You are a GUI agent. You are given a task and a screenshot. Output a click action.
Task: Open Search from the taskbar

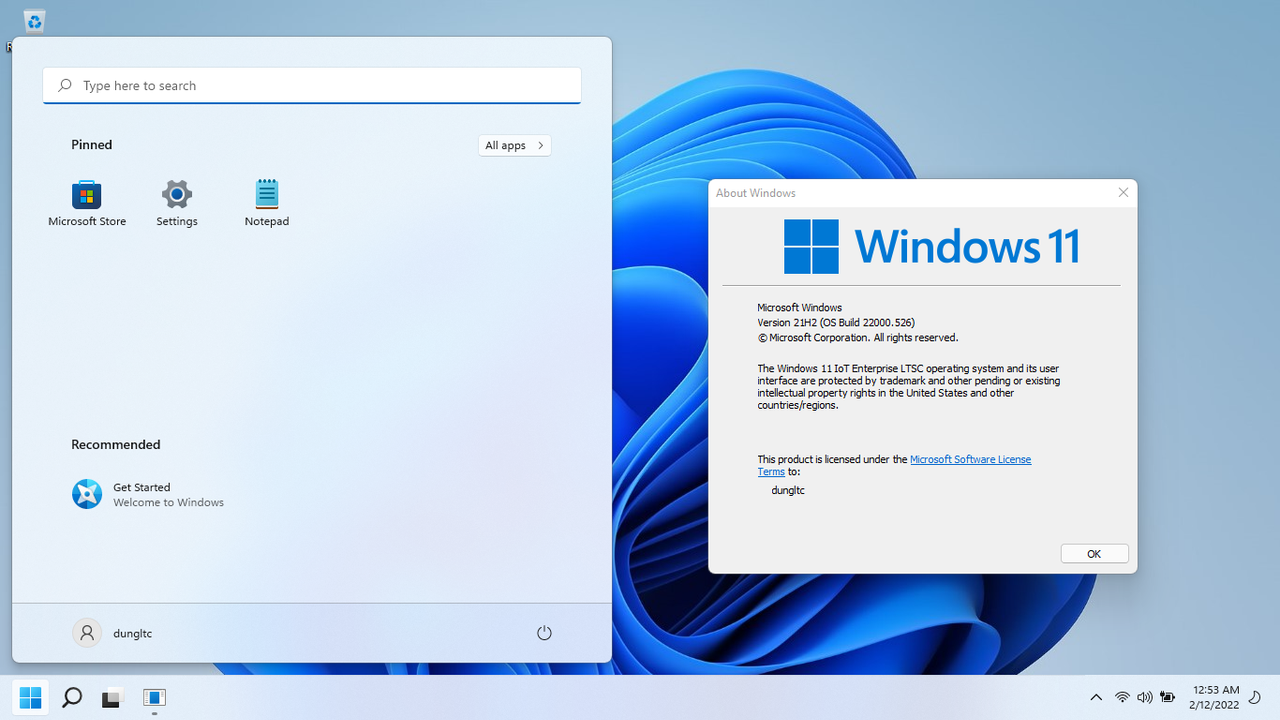tap(71, 697)
